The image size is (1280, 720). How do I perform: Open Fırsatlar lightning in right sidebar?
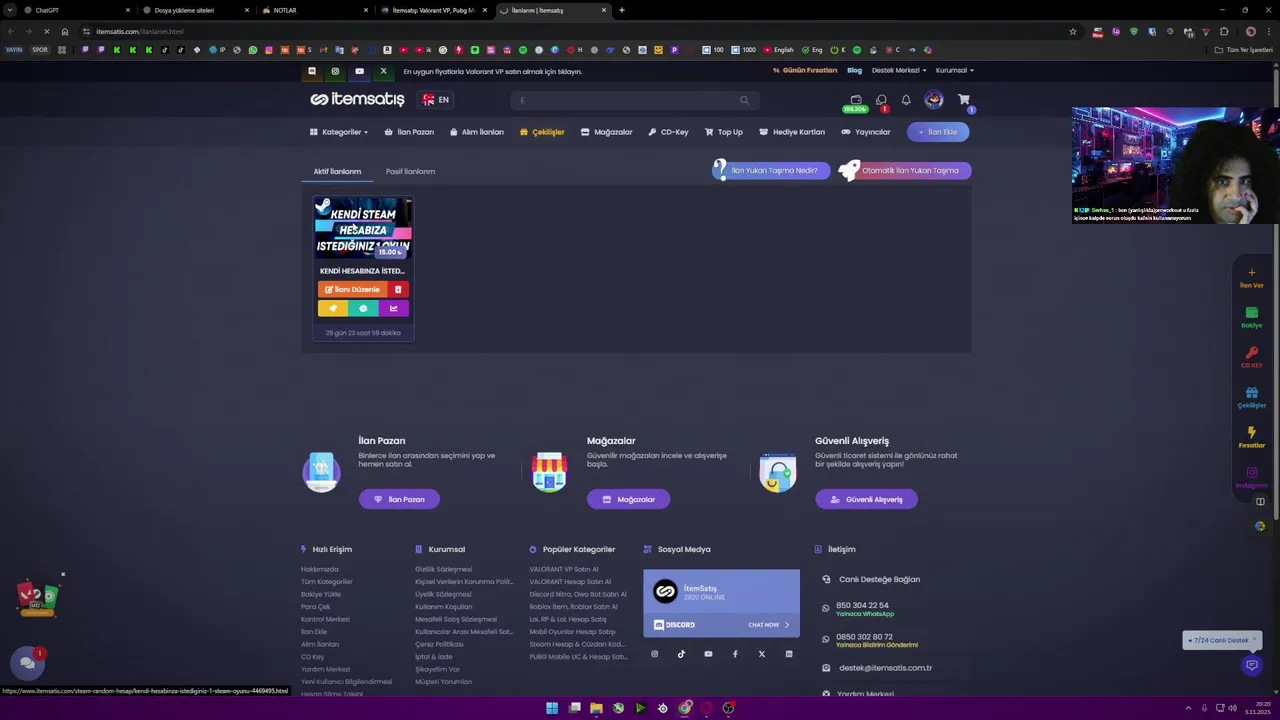(1251, 438)
